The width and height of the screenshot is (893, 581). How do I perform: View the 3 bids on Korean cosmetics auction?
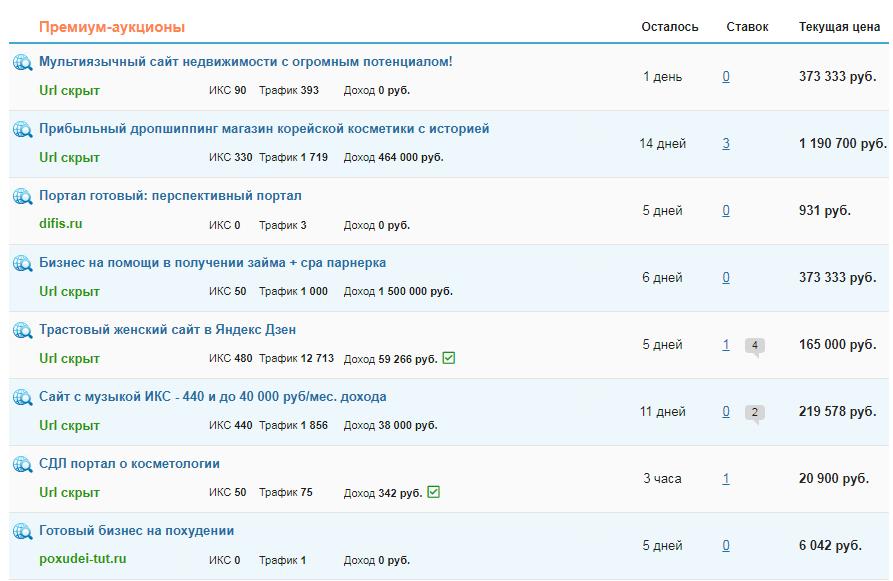[726, 144]
